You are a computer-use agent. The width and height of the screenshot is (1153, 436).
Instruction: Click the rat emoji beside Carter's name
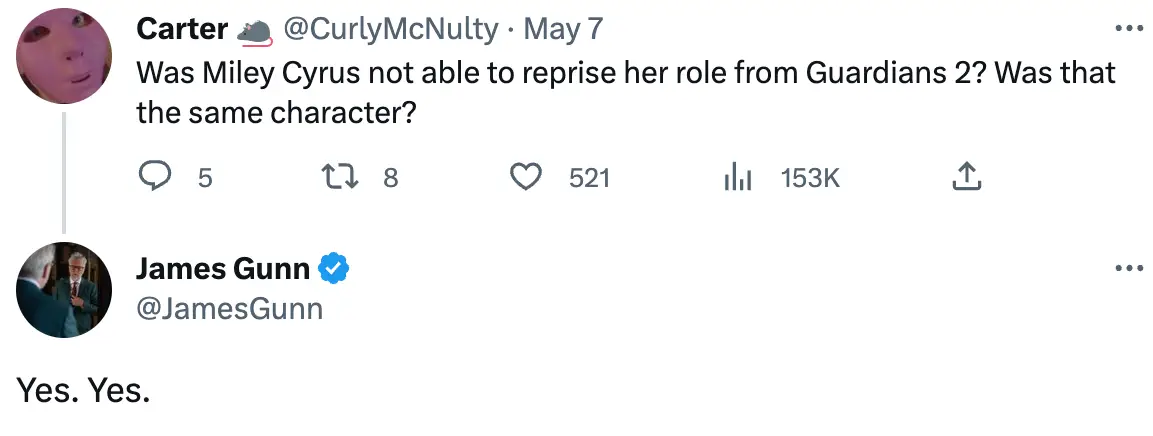[254, 31]
